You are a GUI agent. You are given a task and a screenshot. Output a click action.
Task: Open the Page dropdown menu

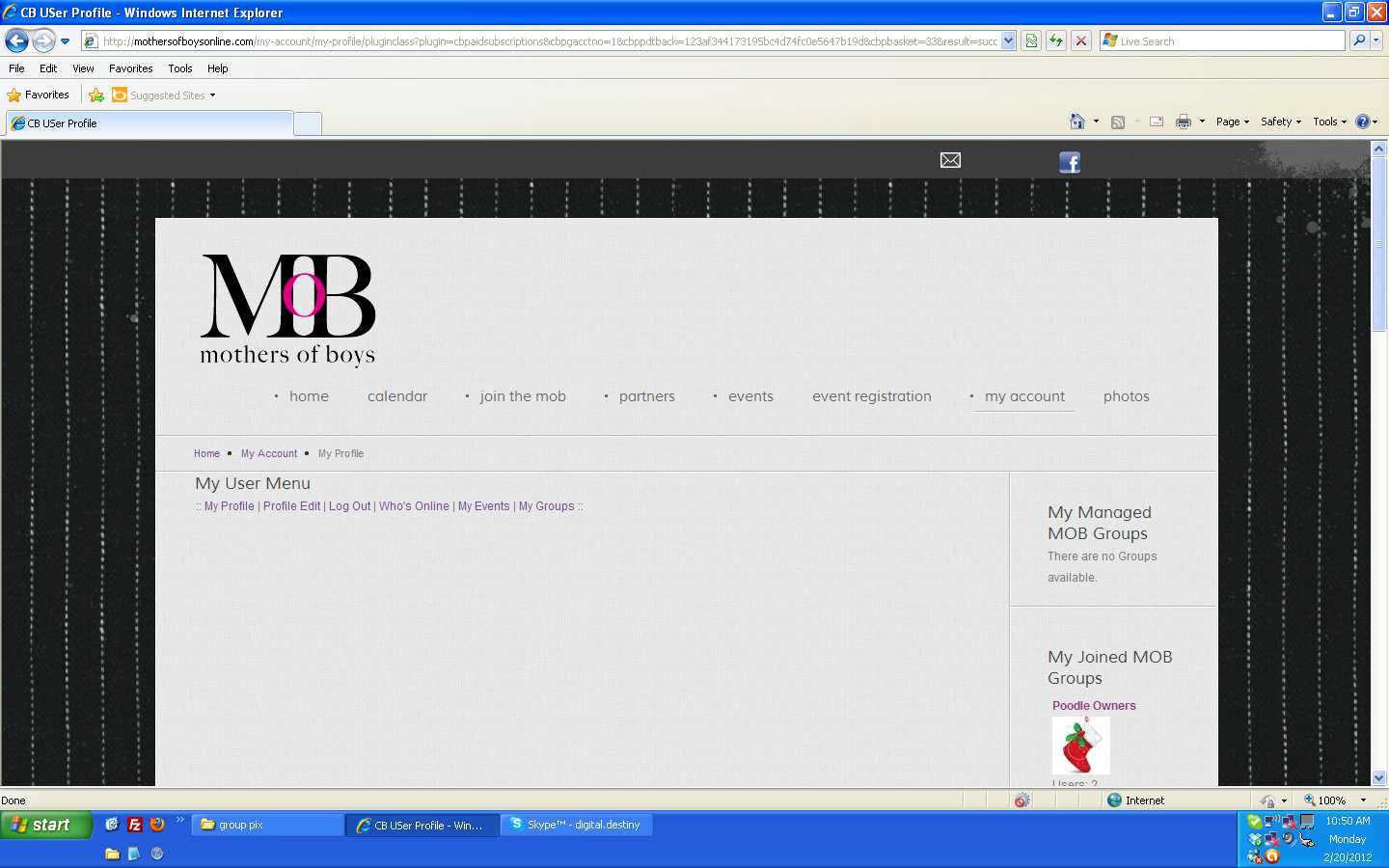(1233, 122)
